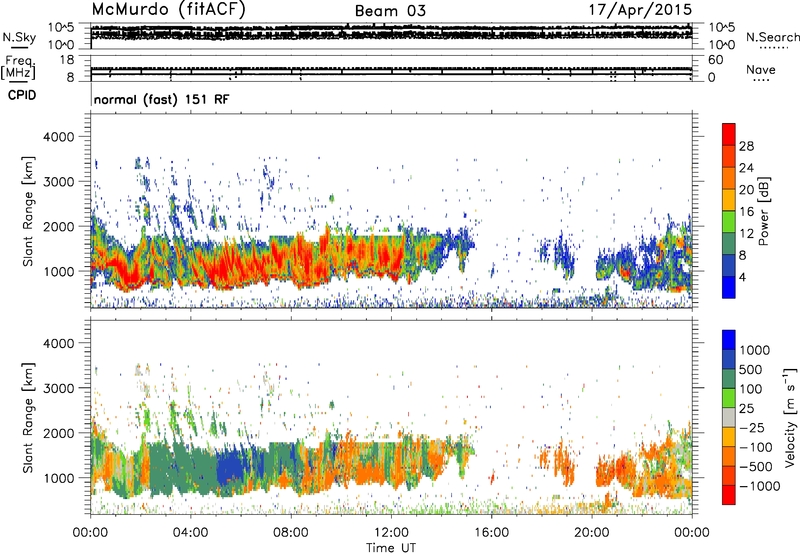
Task: Click the 'McMurdo (fitACF)' title text
Action: (x=168, y=10)
